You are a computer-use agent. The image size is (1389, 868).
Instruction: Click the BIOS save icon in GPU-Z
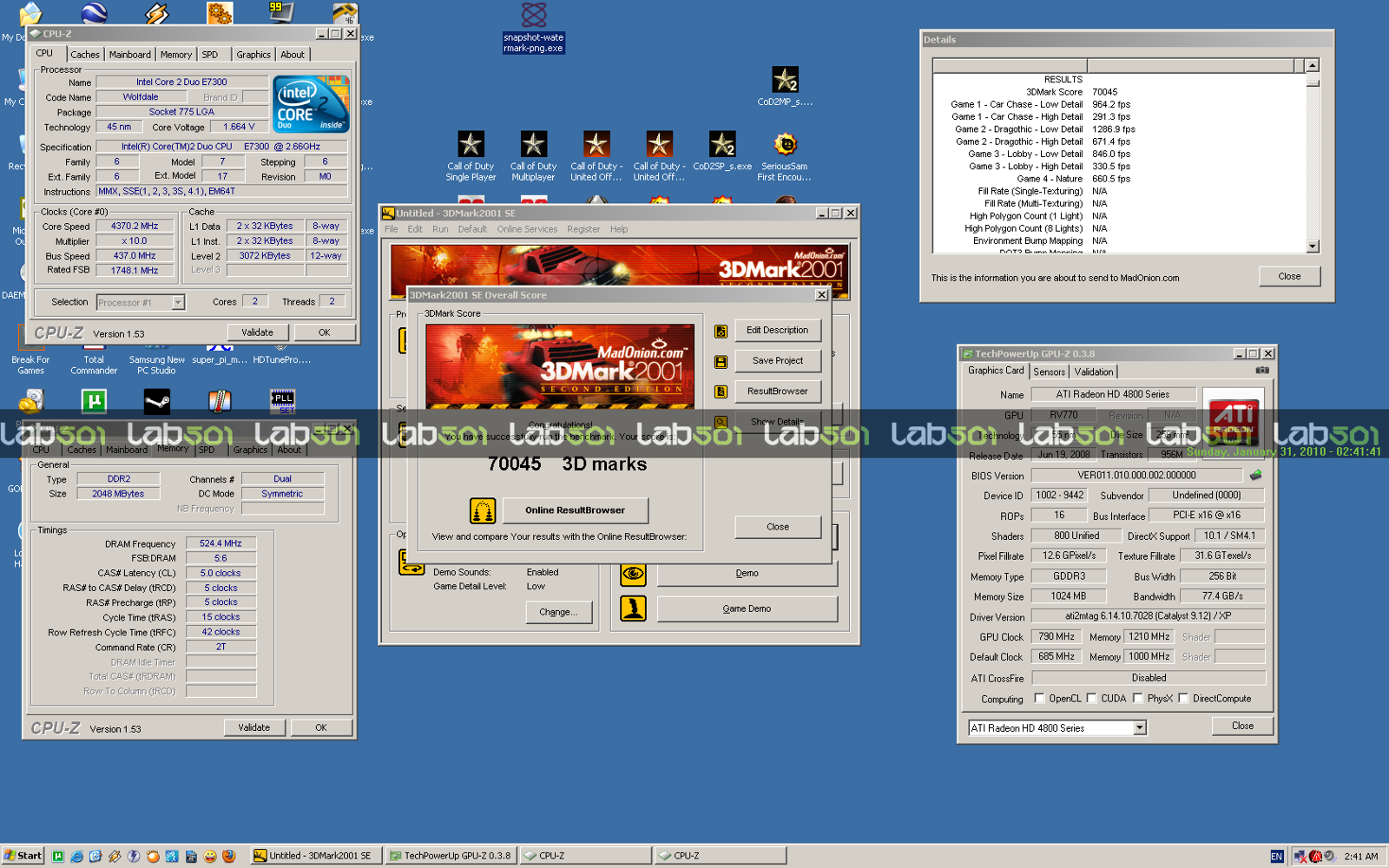click(1256, 475)
